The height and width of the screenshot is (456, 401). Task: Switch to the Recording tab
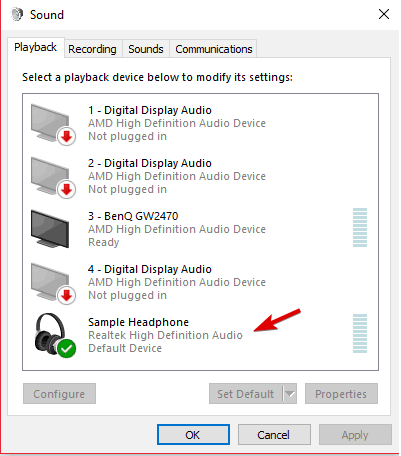click(x=92, y=49)
